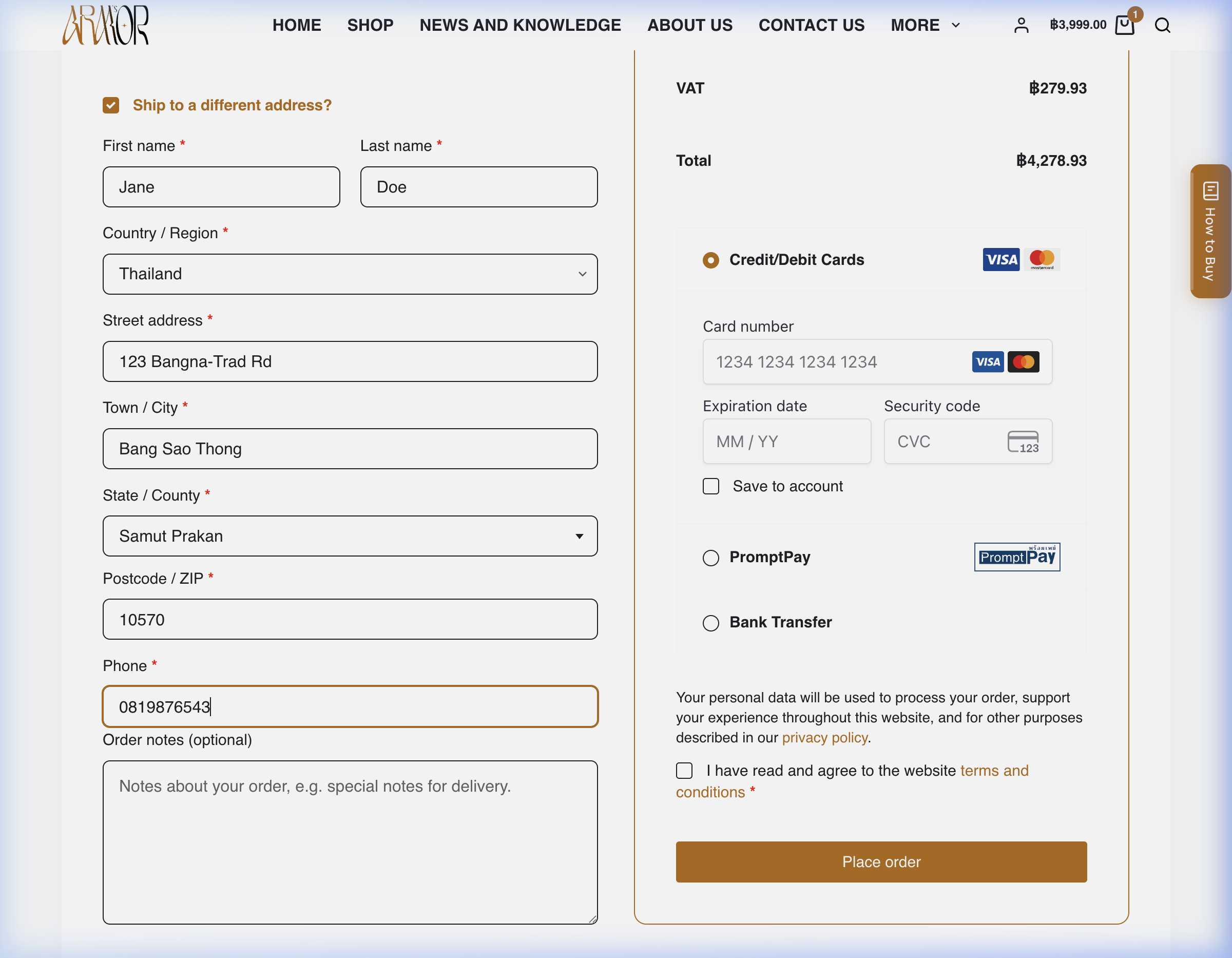1232x958 pixels.
Task: Select the PromptPay payment option
Action: coord(711,558)
